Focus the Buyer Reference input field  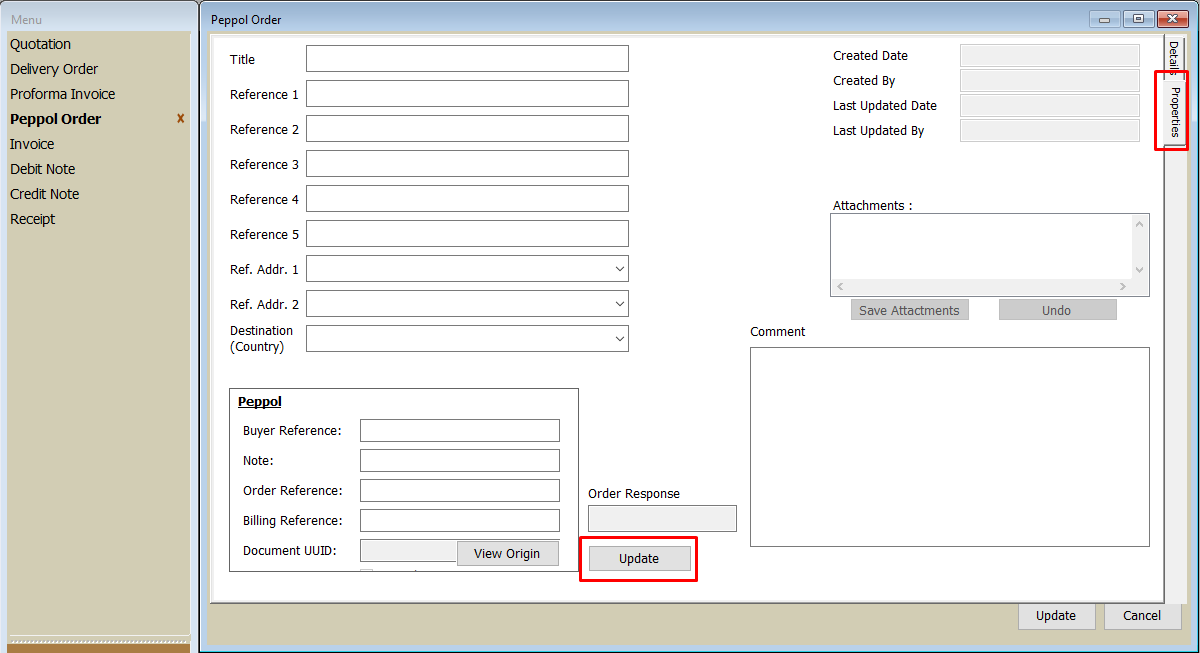coord(459,430)
